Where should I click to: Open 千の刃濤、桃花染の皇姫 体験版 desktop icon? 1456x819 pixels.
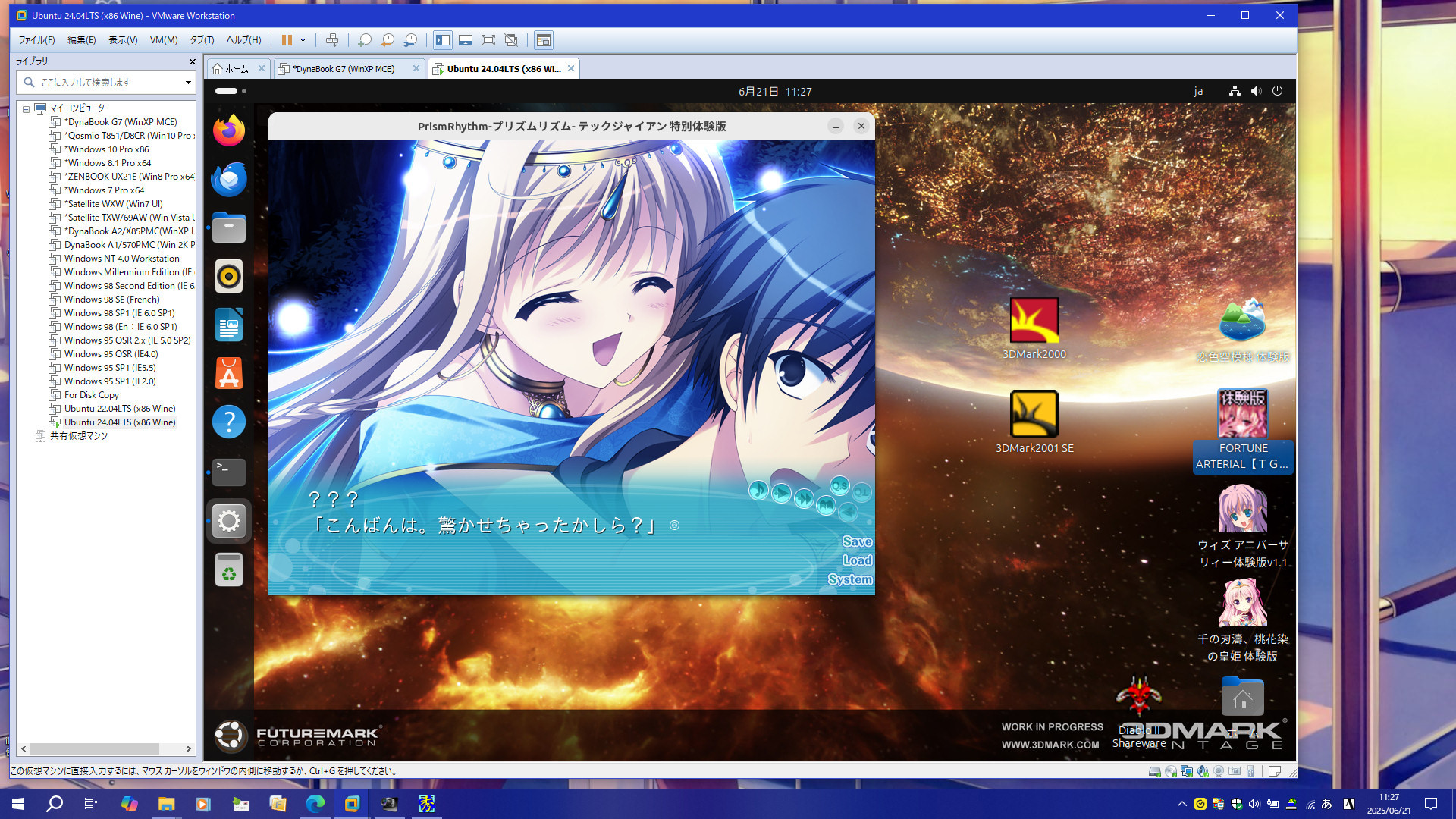point(1242,621)
